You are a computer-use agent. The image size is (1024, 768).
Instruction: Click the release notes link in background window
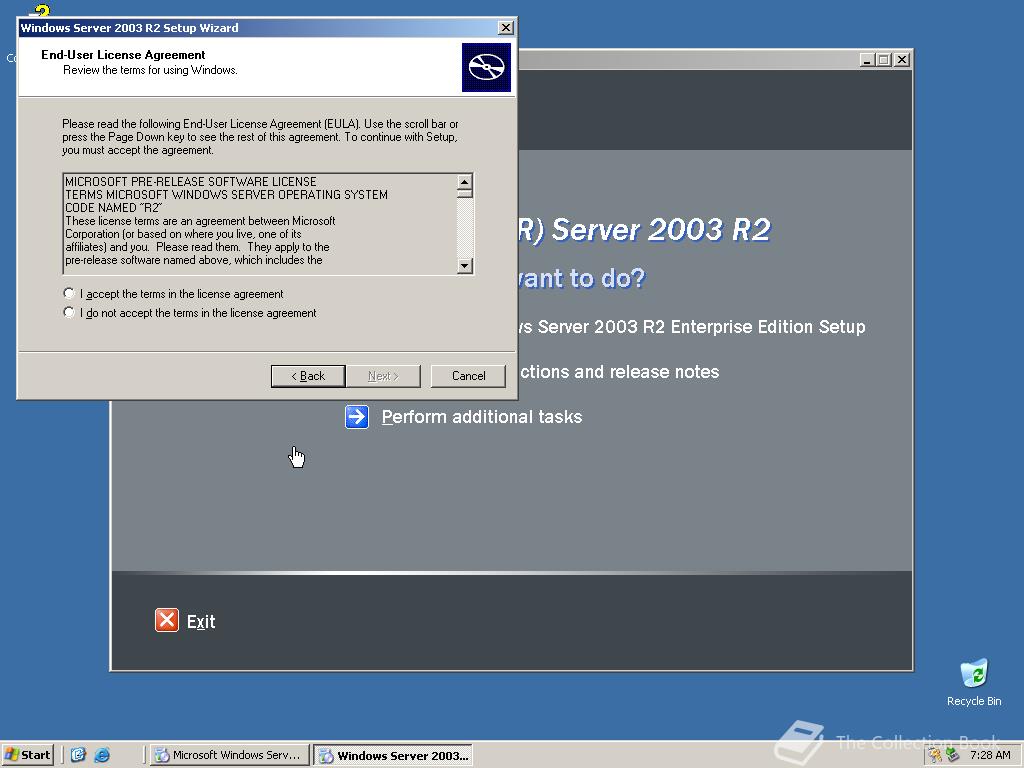pyautogui.click(x=619, y=372)
